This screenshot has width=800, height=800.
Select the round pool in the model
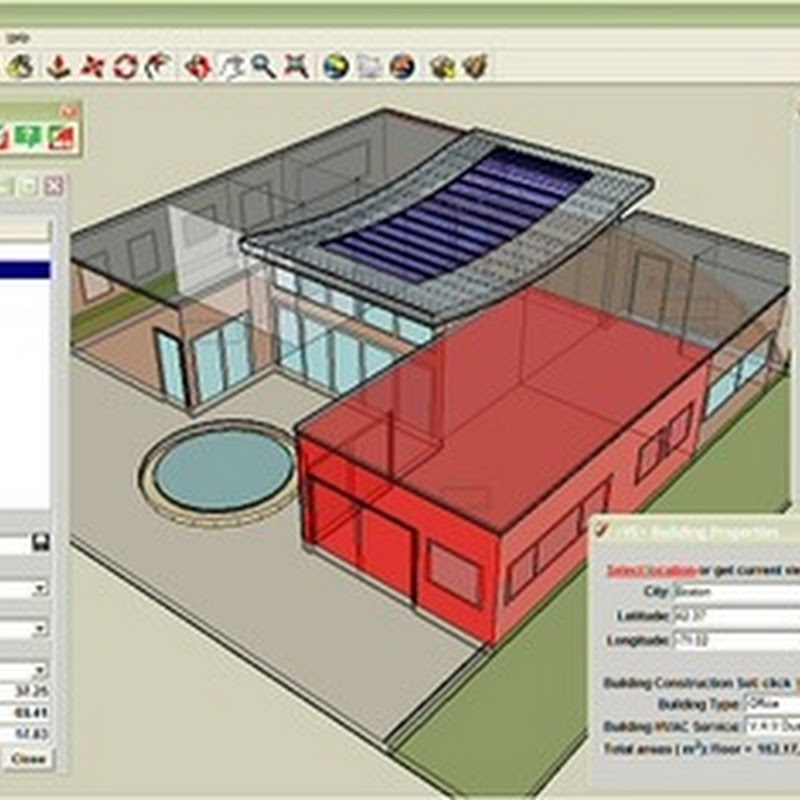pyautogui.click(x=222, y=469)
